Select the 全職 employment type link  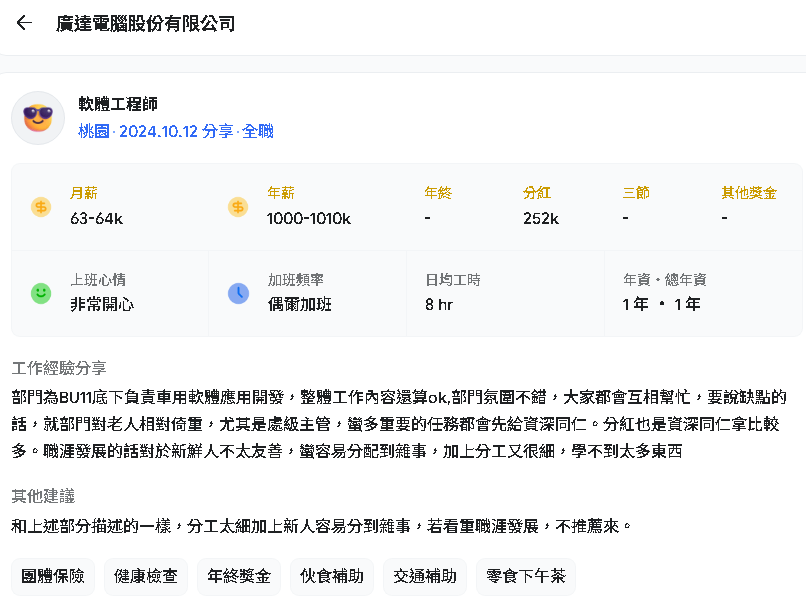[x=258, y=131]
